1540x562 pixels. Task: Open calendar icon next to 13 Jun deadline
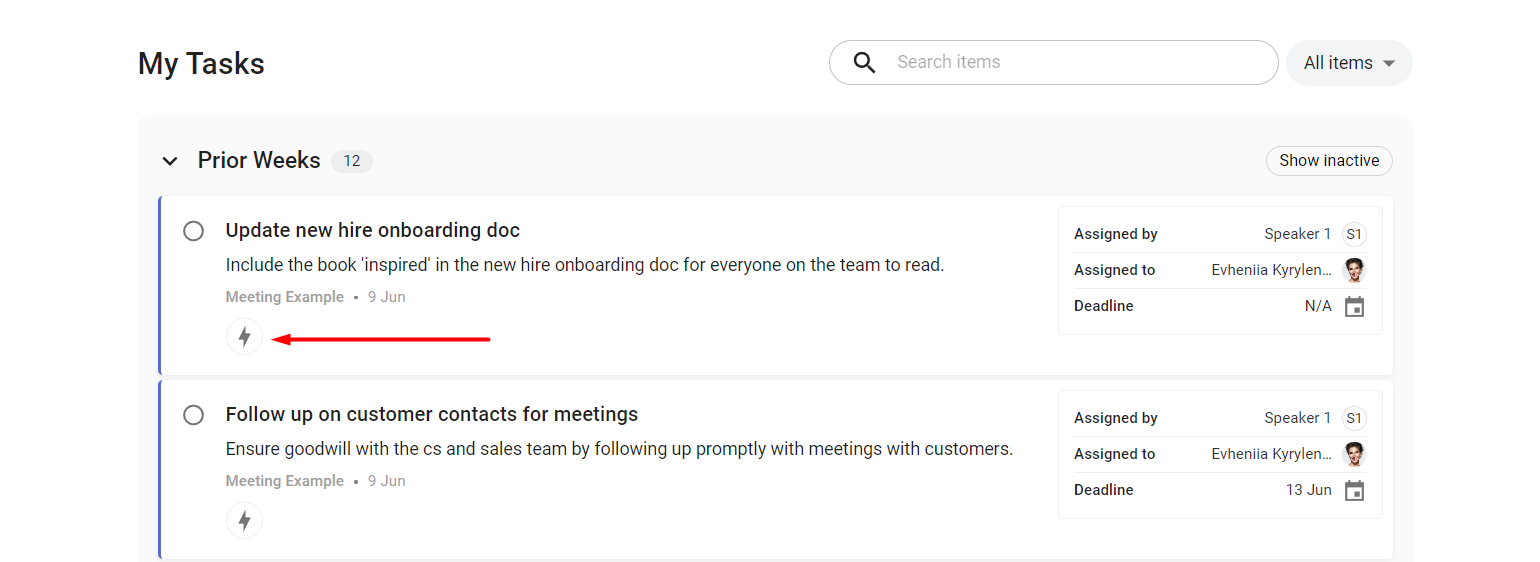pyautogui.click(x=1354, y=490)
